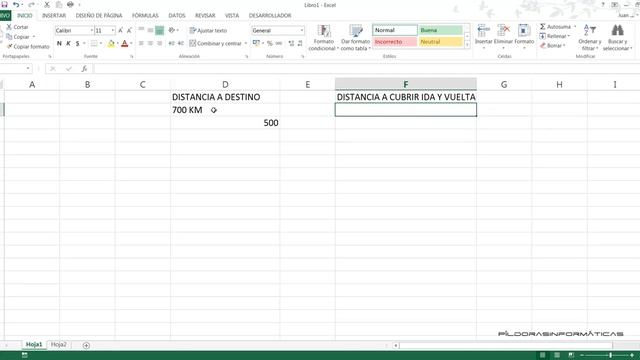The height and width of the screenshot is (360, 640).
Task: Toggle bottom vertical alignment
Action: [160, 30]
